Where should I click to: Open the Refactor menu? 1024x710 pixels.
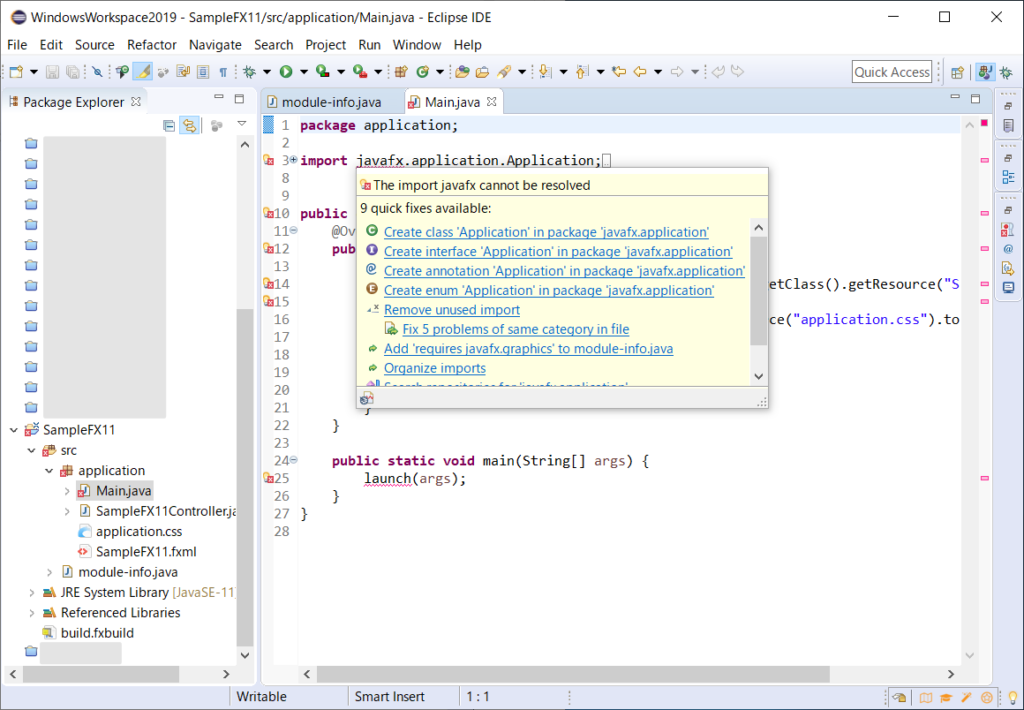151,45
